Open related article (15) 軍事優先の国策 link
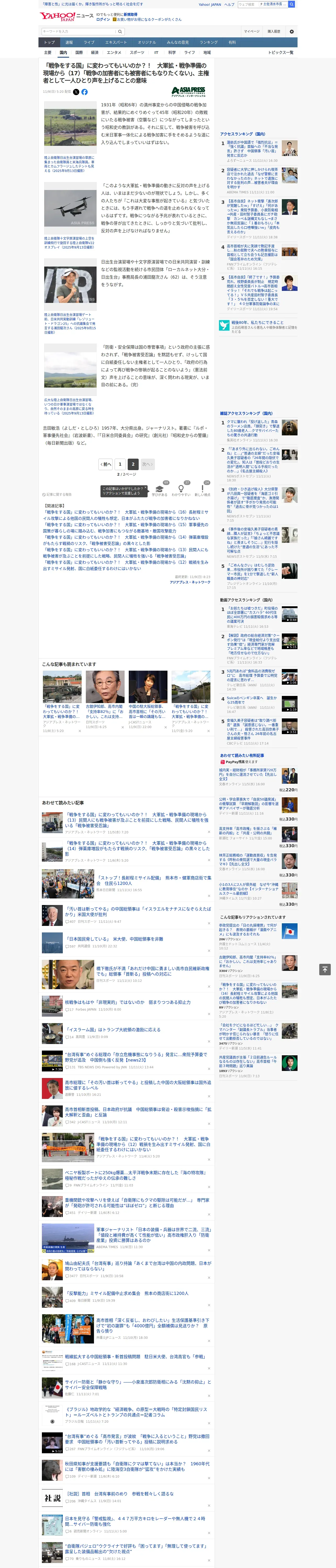Screen dimensions: 336x1568 126,528
